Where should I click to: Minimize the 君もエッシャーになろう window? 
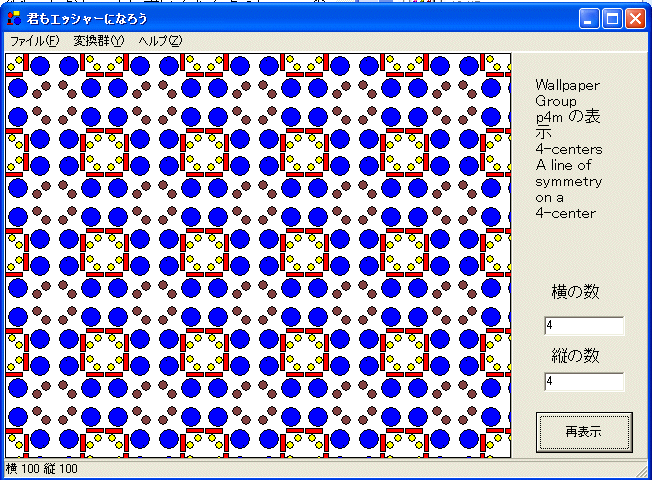coord(589,19)
